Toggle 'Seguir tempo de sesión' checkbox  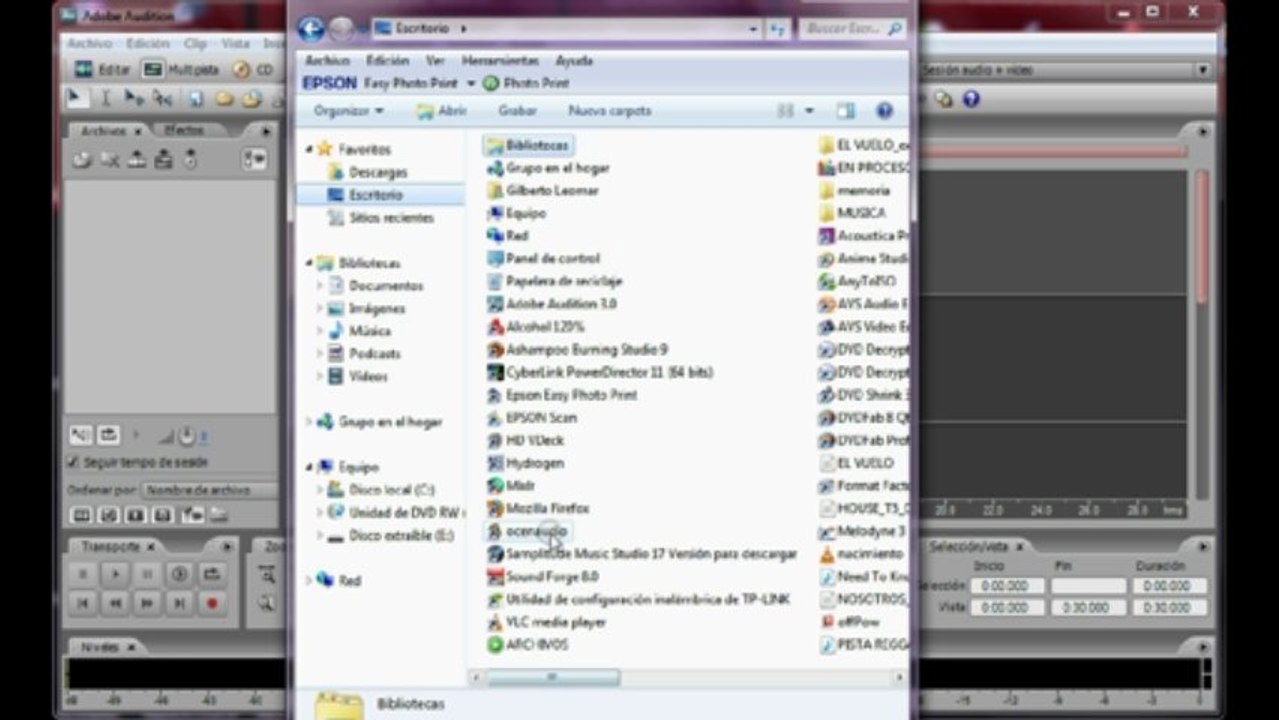[73, 462]
